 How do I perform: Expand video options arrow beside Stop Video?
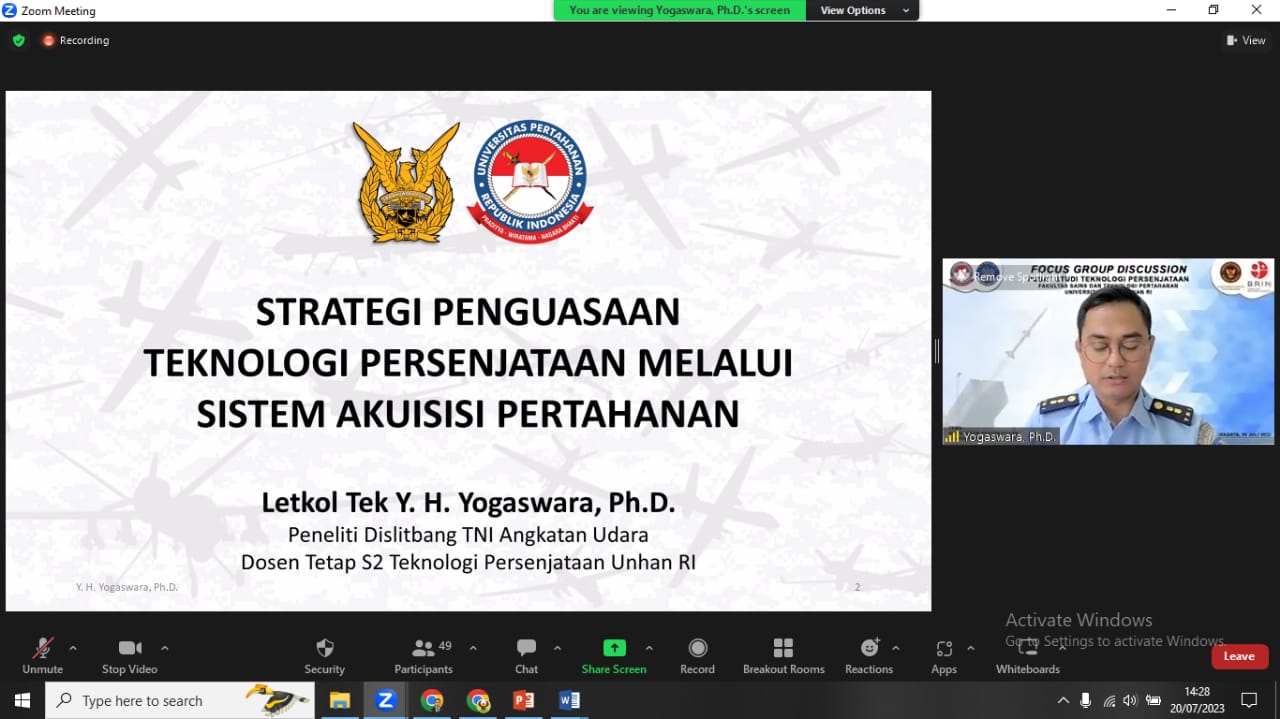pyautogui.click(x=165, y=648)
